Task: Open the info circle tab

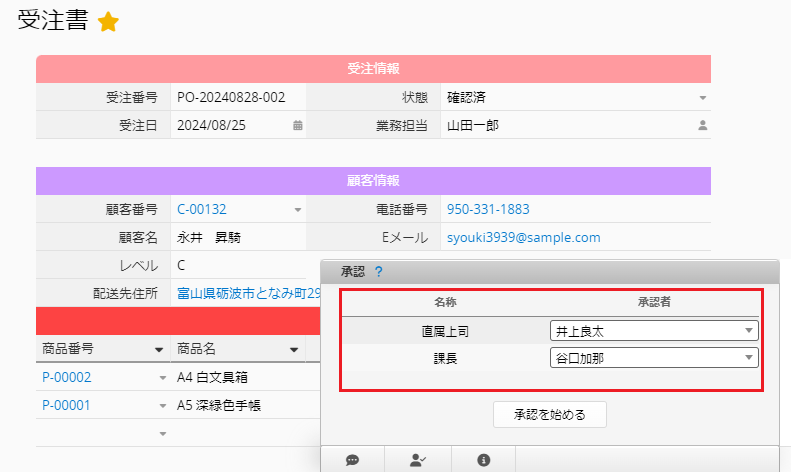Action: tap(484, 459)
